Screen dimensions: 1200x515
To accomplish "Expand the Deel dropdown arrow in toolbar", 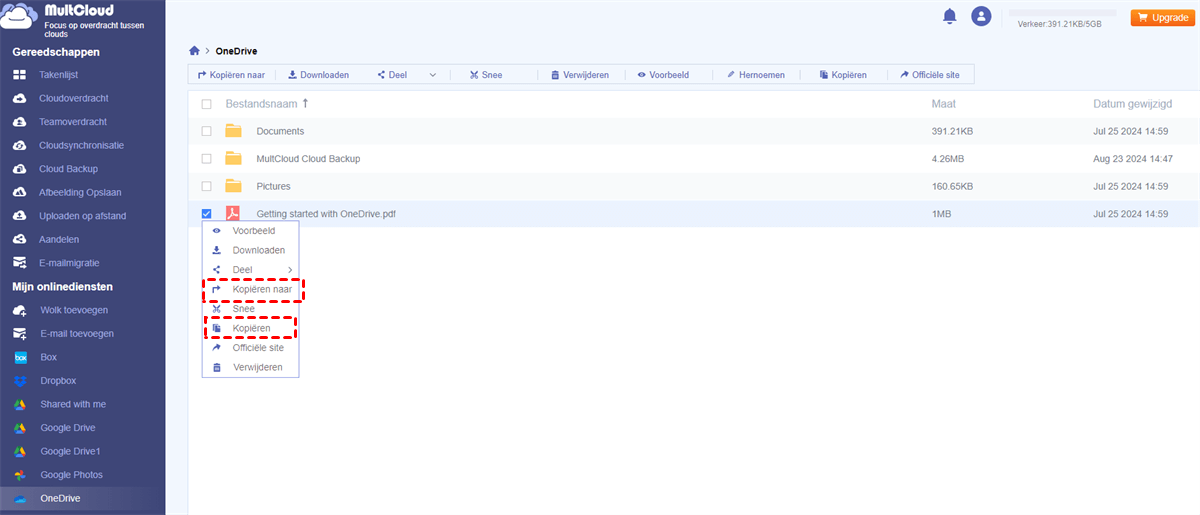I will [x=433, y=75].
